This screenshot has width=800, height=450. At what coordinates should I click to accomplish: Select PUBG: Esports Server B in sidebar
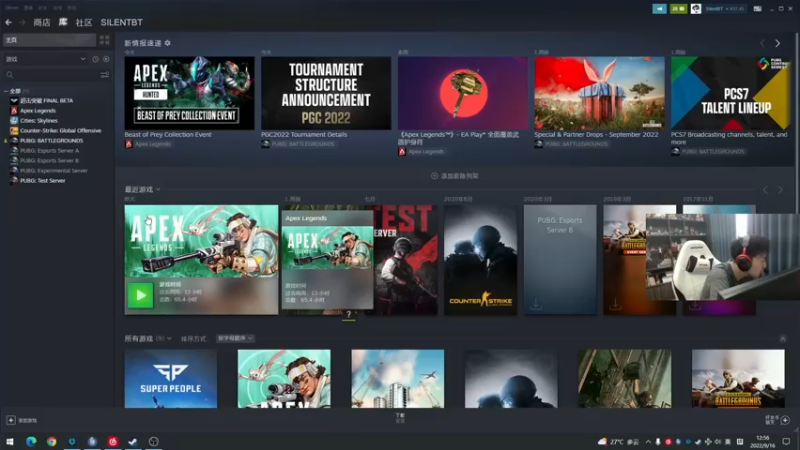49,161
